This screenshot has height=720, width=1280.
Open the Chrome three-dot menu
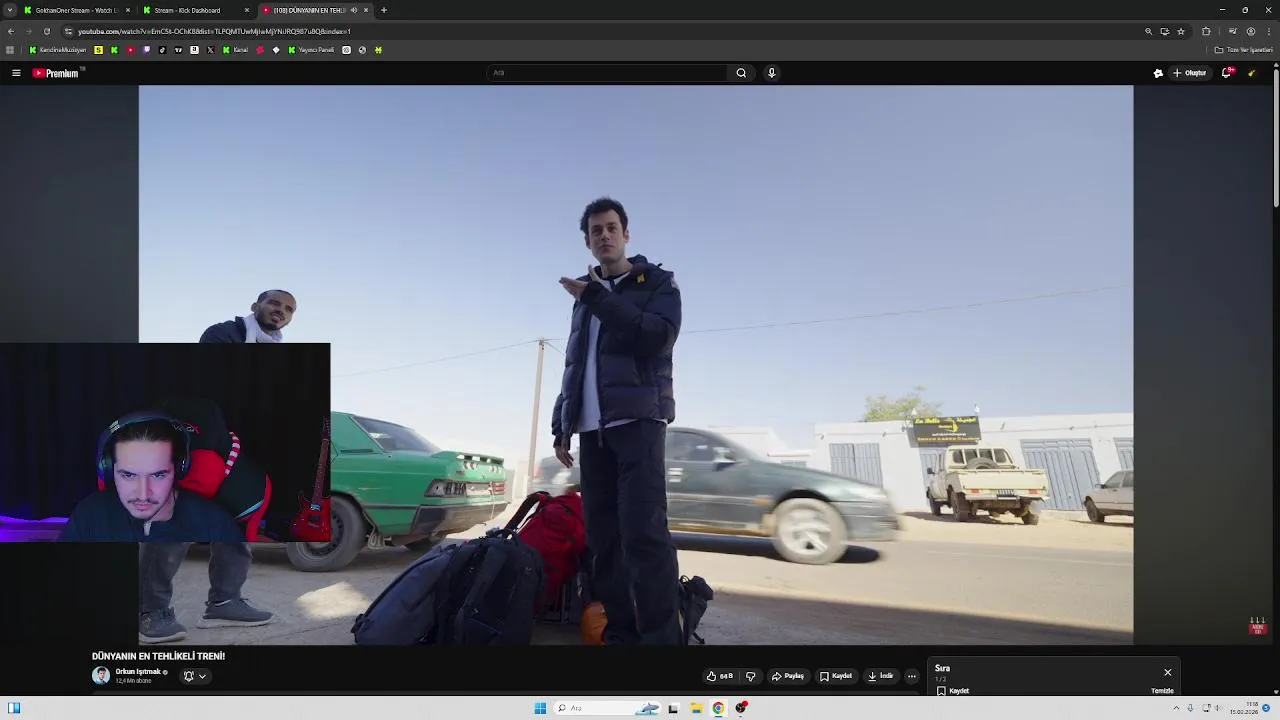point(1269,31)
